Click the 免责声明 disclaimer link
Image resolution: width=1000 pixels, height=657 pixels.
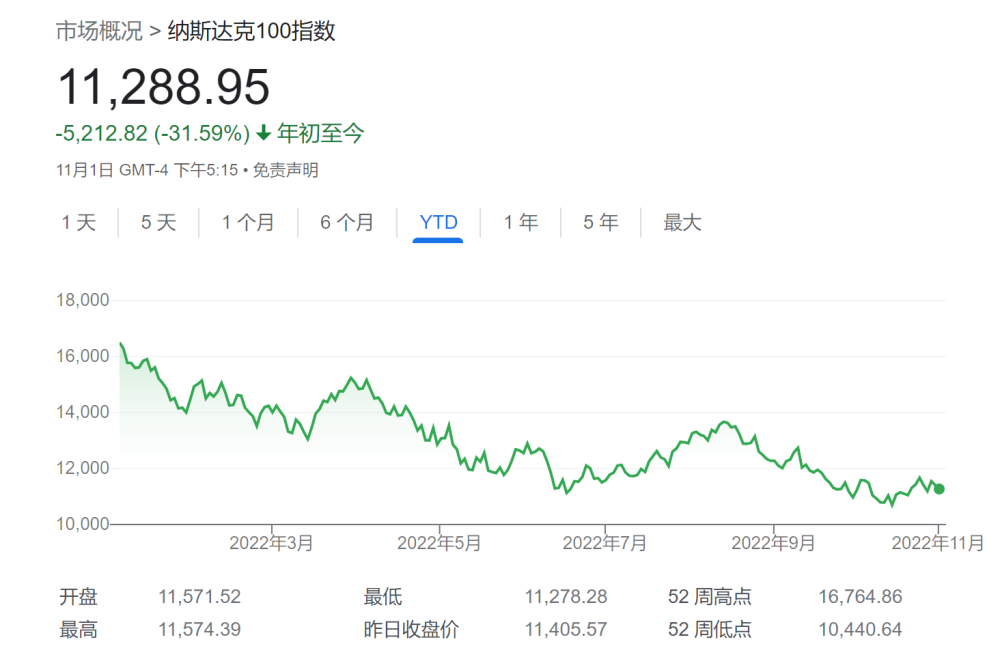coord(286,170)
